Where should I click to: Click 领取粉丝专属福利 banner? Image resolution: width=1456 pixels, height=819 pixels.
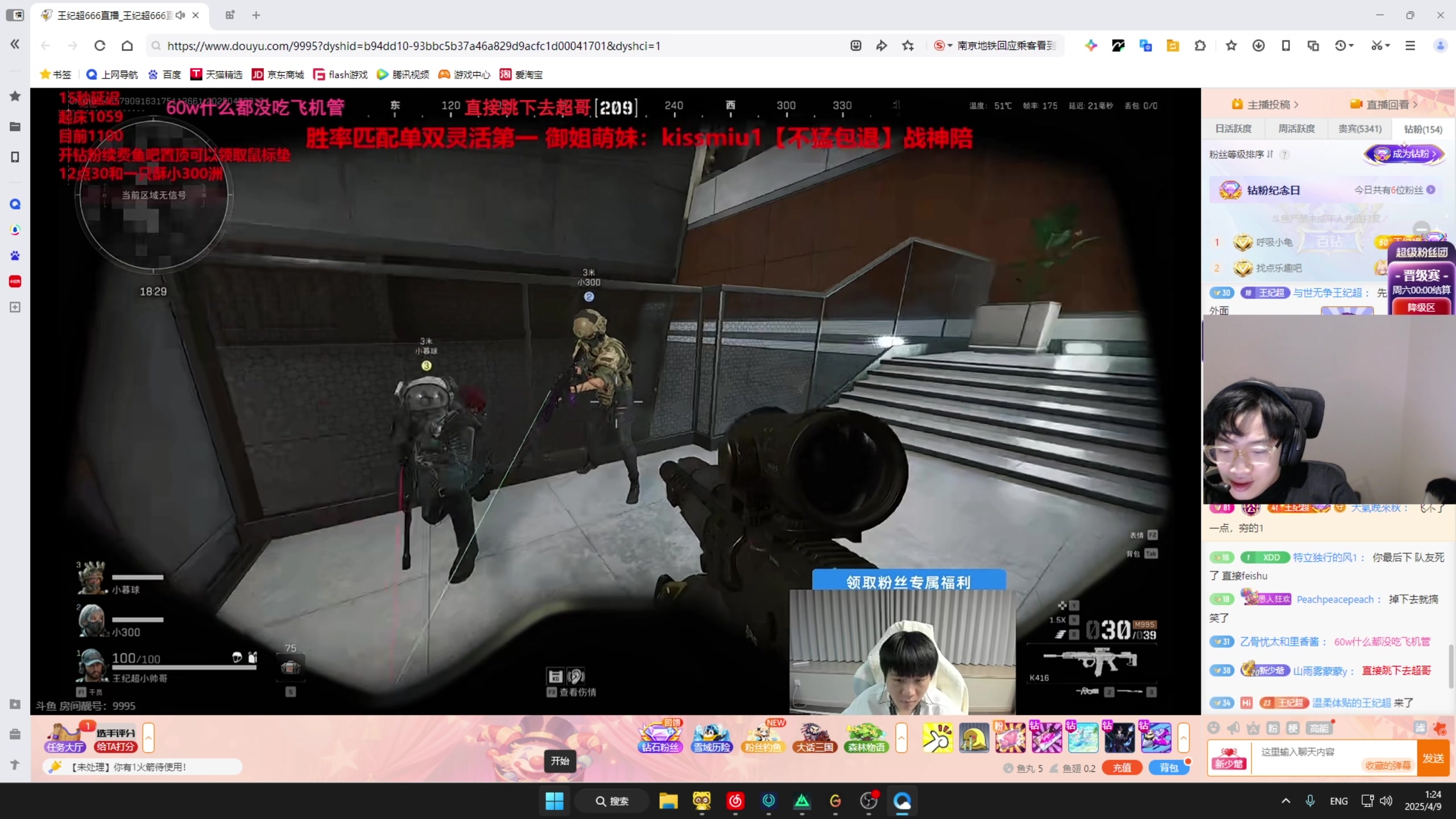908,581
